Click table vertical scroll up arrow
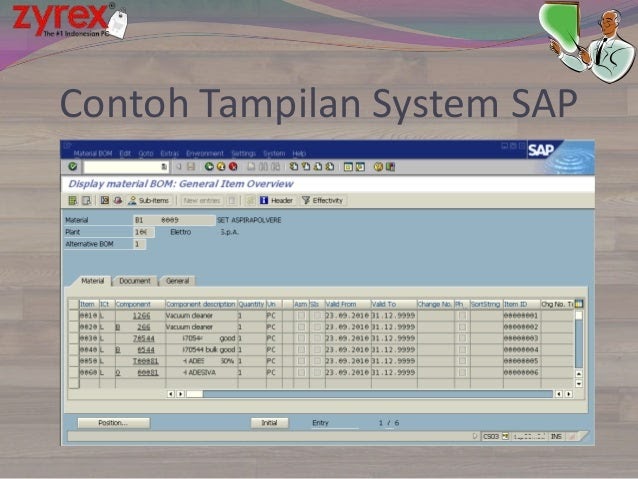The image size is (638, 479). pyautogui.click(x=579, y=373)
